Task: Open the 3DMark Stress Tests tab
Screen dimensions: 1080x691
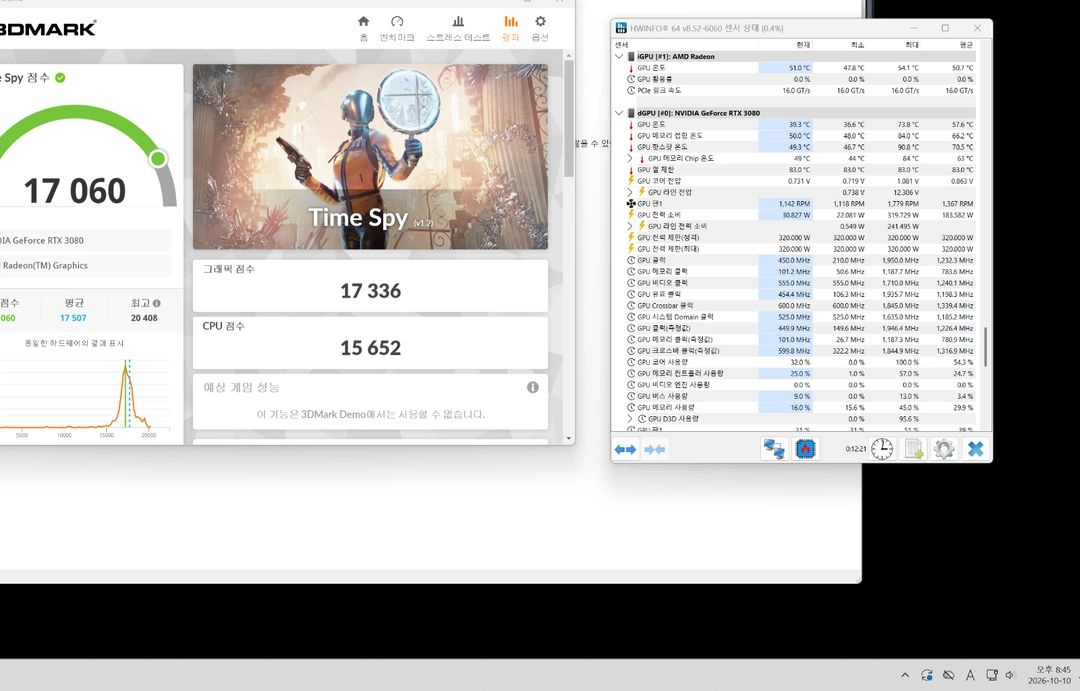Action: [458, 28]
